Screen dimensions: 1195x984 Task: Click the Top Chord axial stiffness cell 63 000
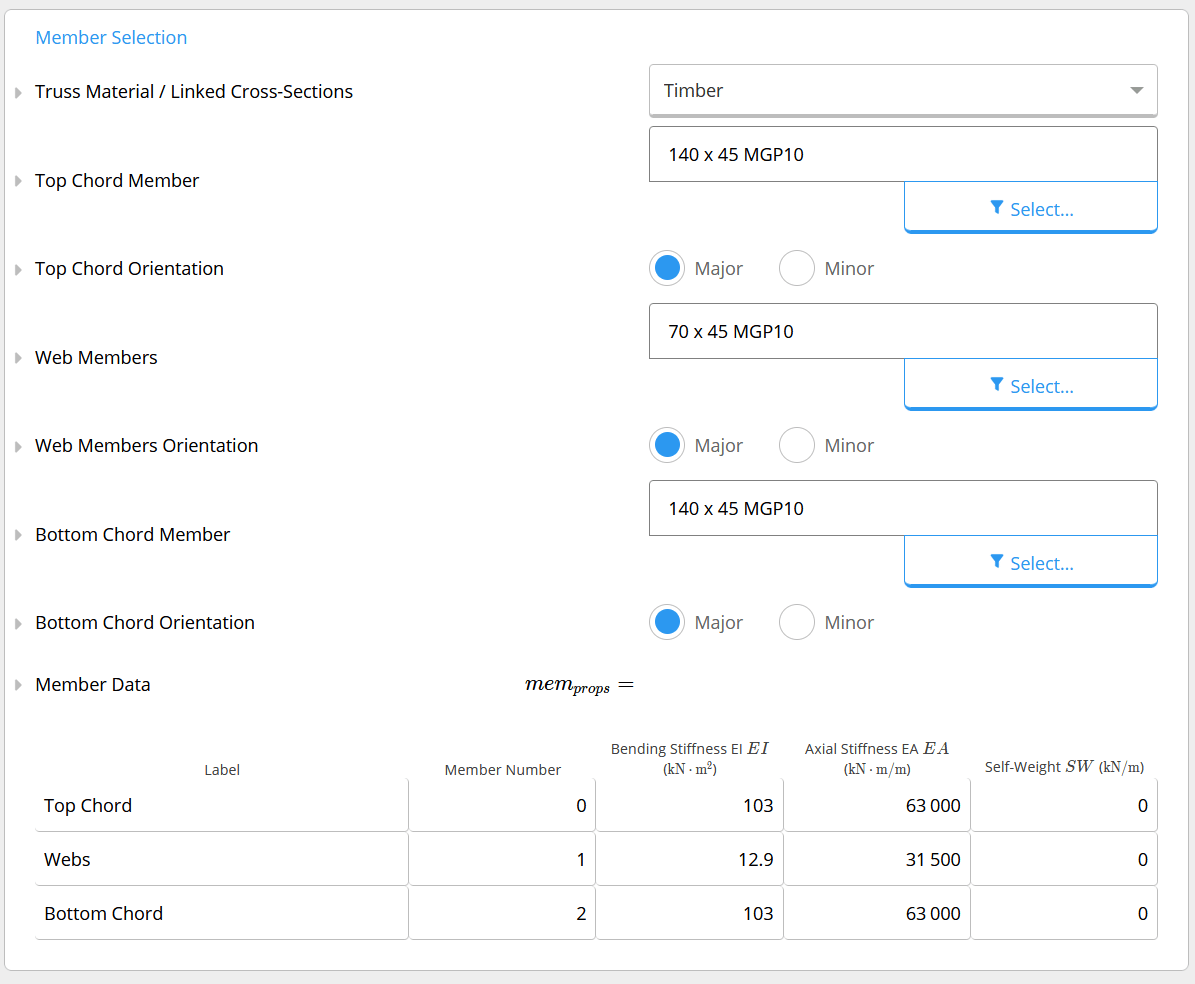(x=876, y=805)
